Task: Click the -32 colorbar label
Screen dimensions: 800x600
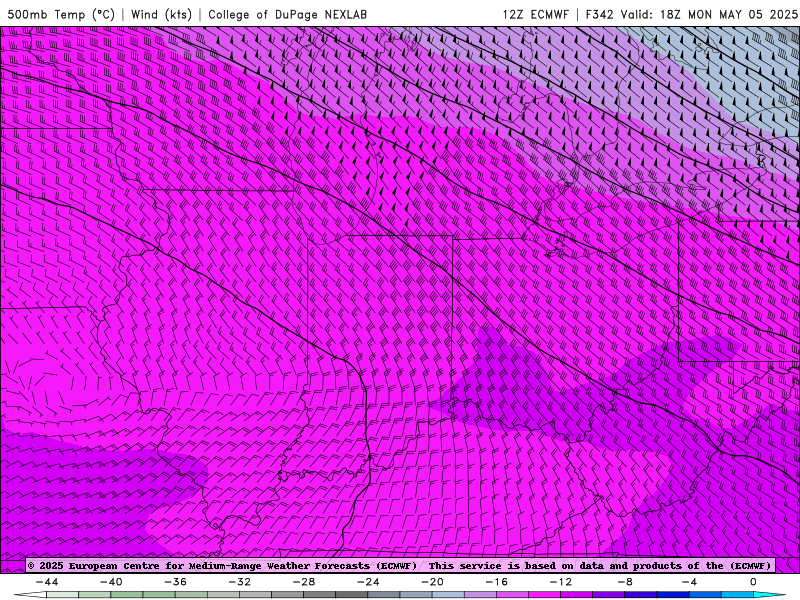Action: pos(239,582)
